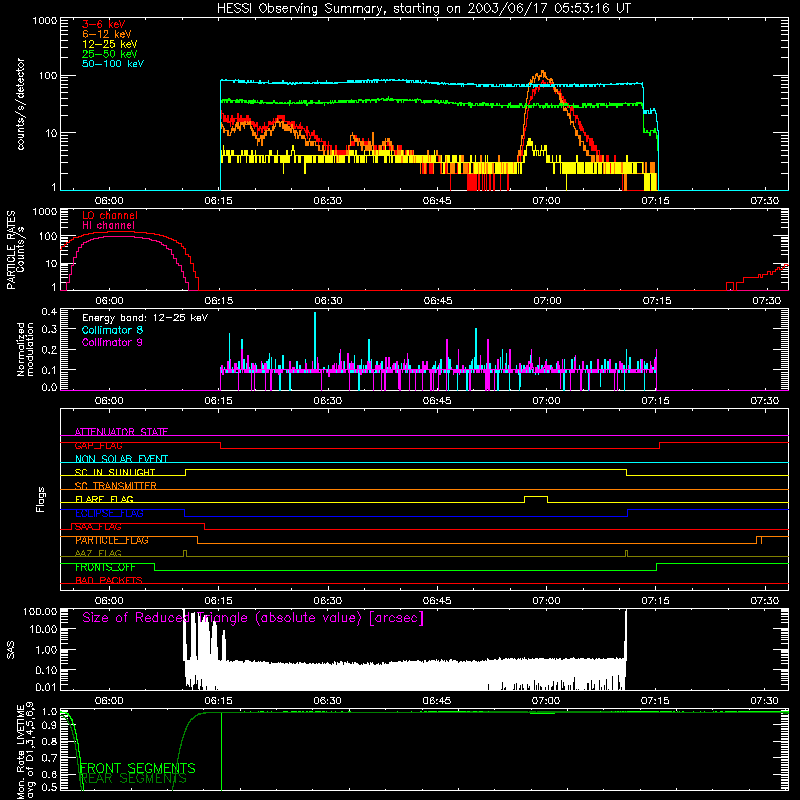Image resolution: width=800 pixels, height=800 pixels.
Task: Click the 0.4 y-axis value in modulation plot
Action: click(x=49, y=312)
